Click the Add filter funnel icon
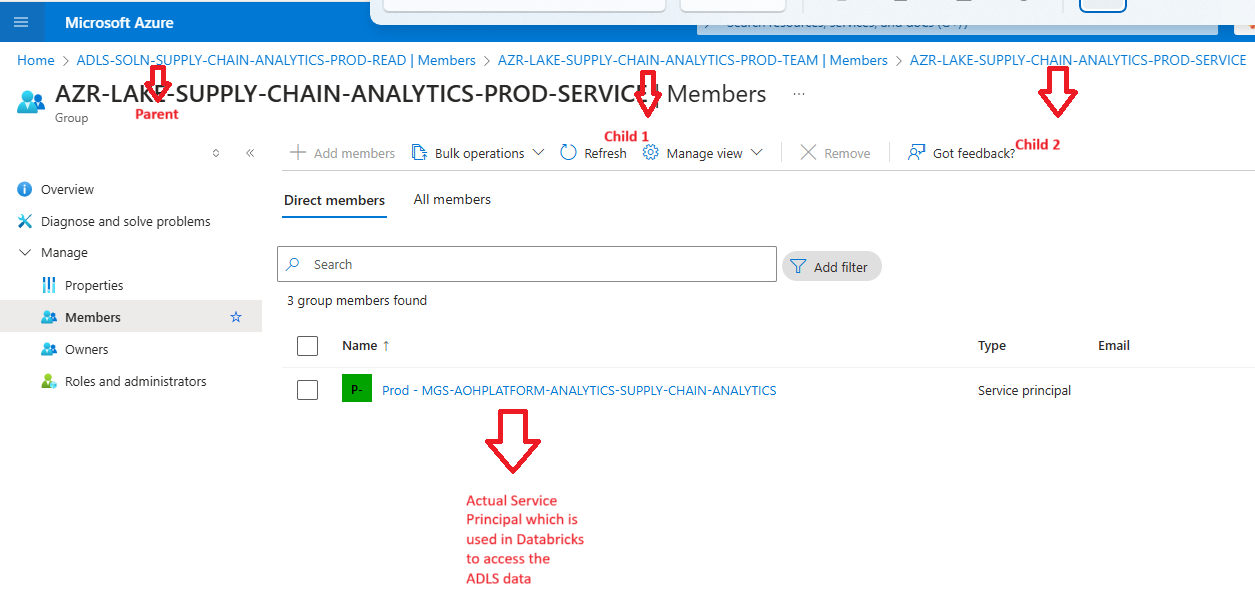 tap(798, 267)
